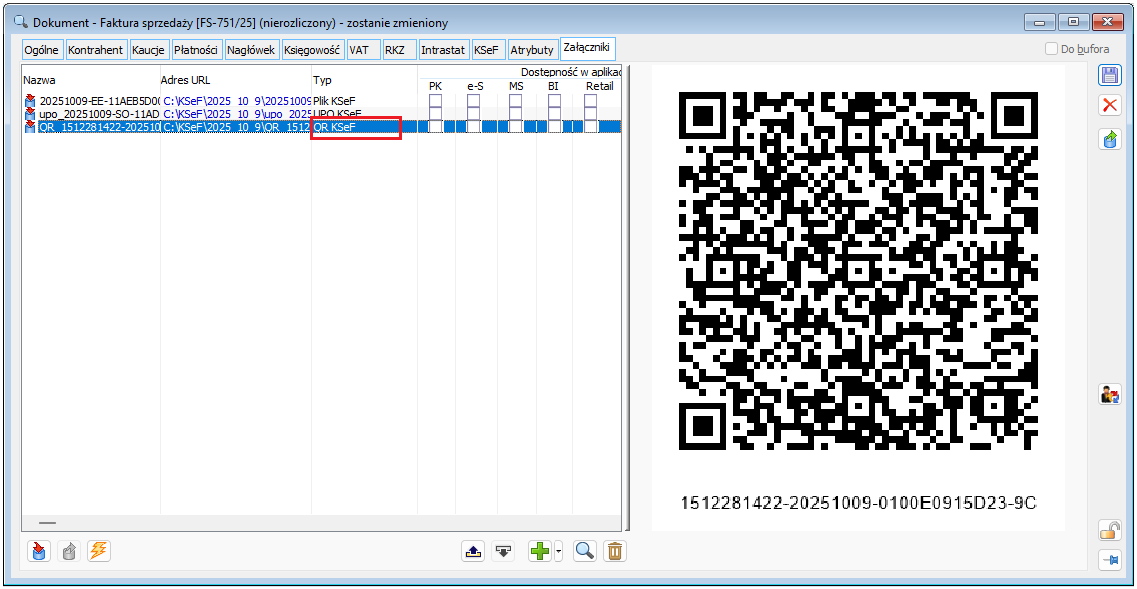Click the trash can delete attachment icon
The width and height of the screenshot is (1137, 589).
pos(614,551)
